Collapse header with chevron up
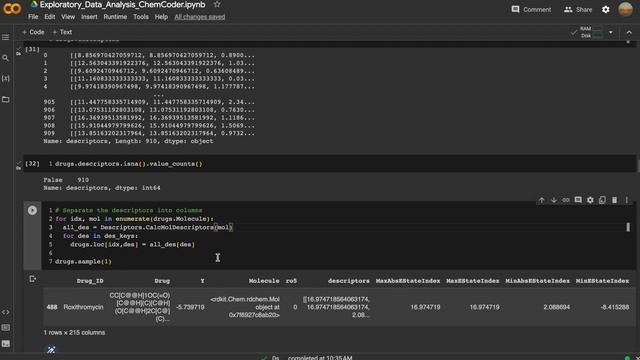Screen dimensions: 640x360 point(629,32)
